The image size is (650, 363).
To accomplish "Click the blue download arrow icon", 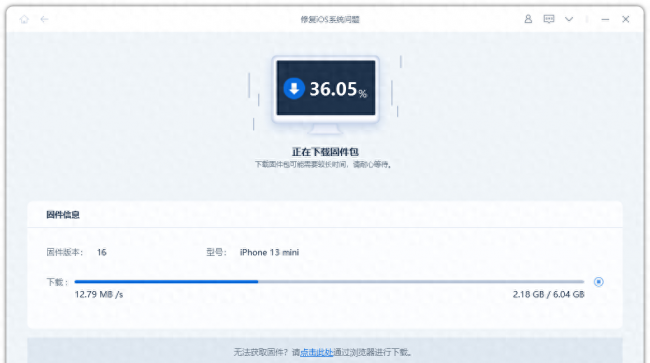I will pyautogui.click(x=294, y=88).
